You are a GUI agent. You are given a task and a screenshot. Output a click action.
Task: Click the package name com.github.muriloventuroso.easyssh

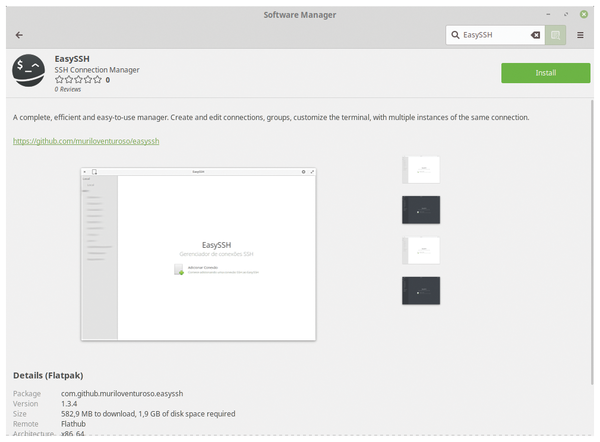[122, 393]
